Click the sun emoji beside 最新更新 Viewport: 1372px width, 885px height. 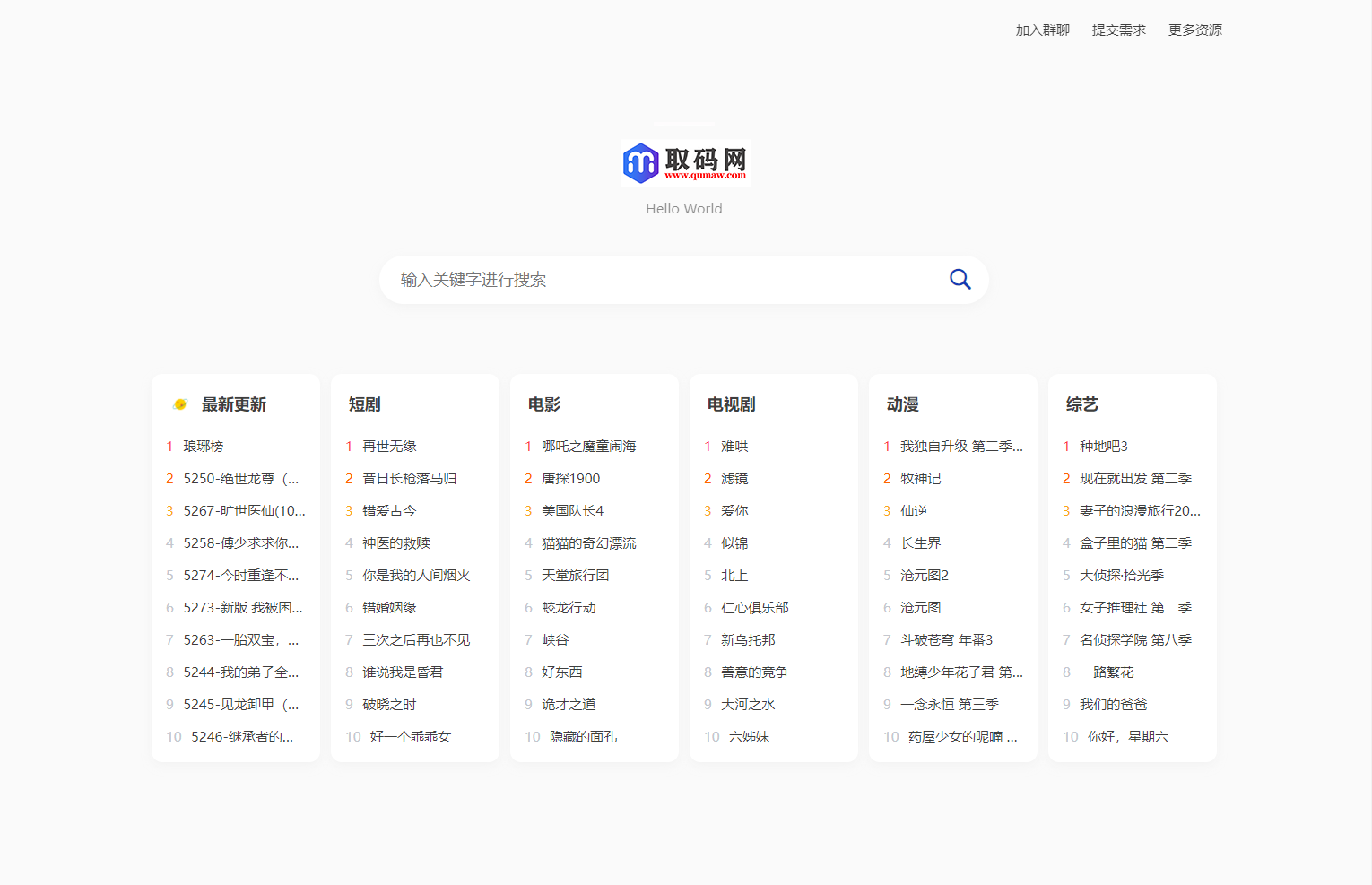click(179, 403)
